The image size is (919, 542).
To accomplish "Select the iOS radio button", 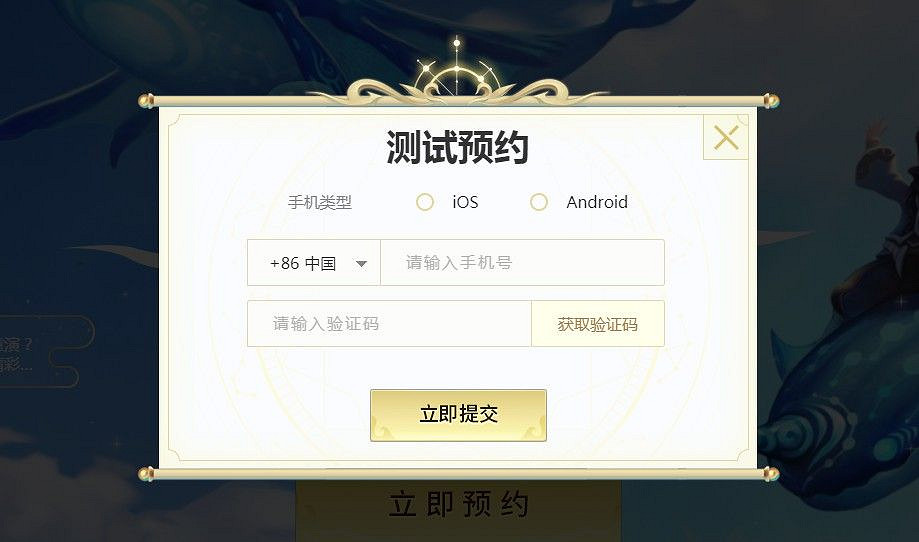I will (x=425, y=202).
